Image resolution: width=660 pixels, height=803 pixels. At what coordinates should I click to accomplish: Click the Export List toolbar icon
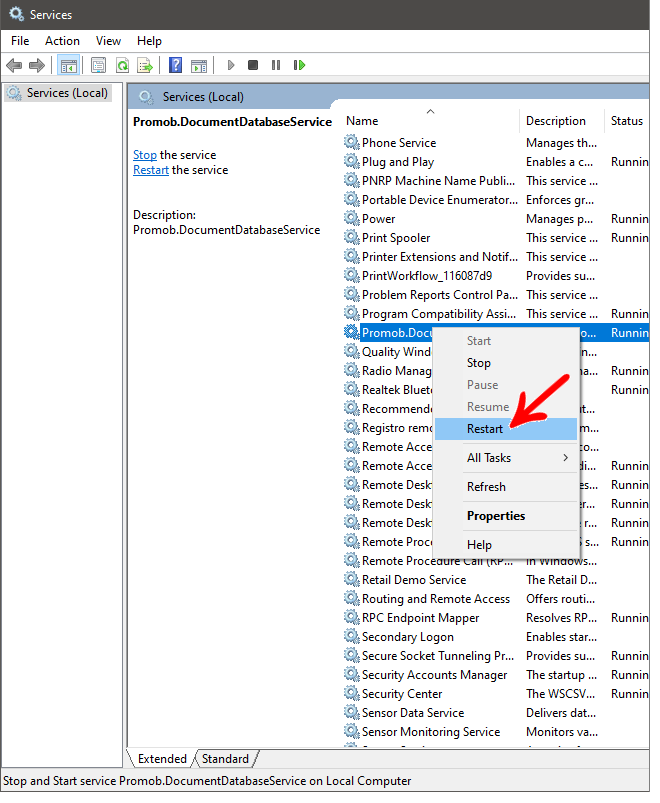[145, 66]
